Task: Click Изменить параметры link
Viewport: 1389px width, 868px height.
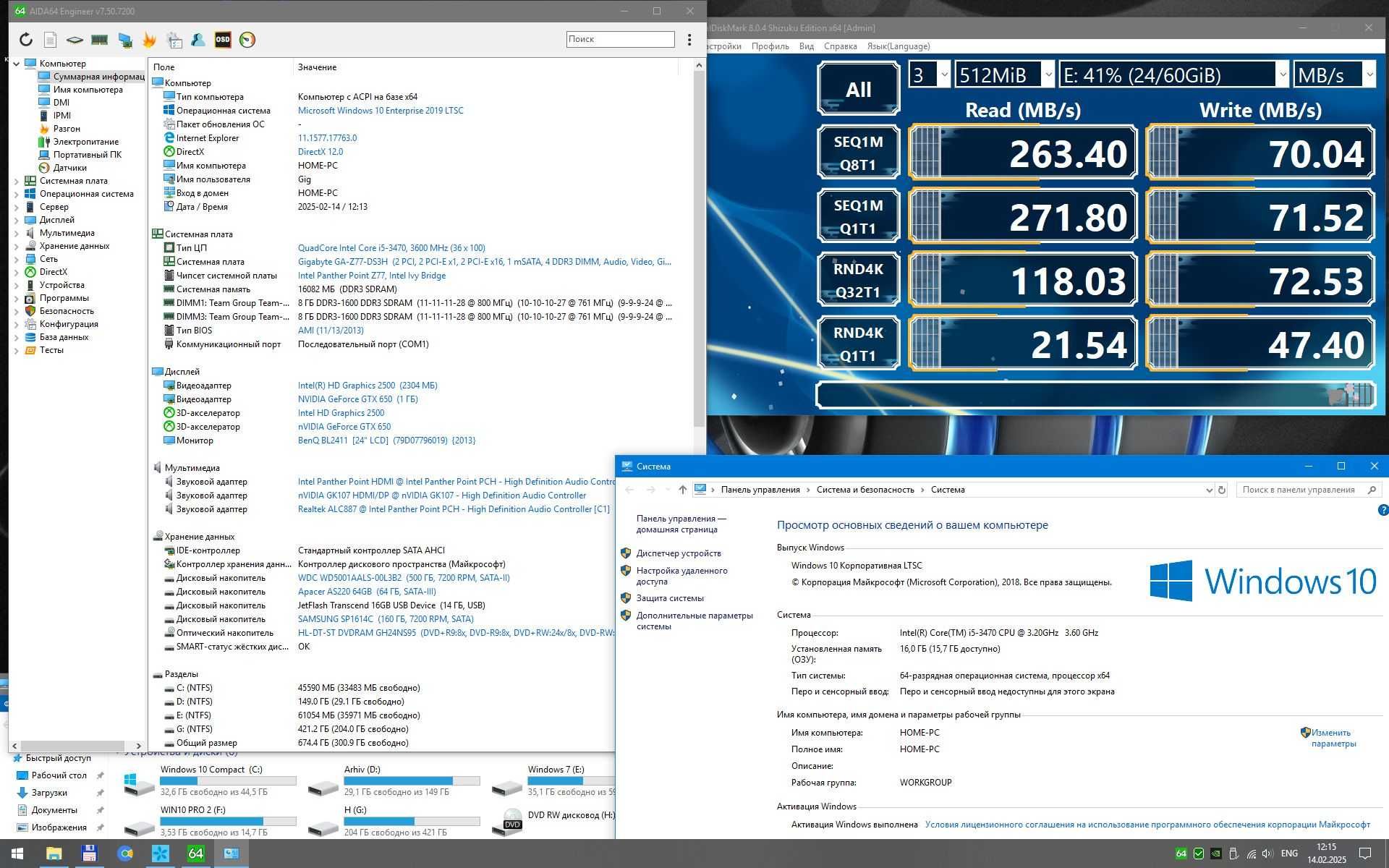Action: tap(1334, 738)
